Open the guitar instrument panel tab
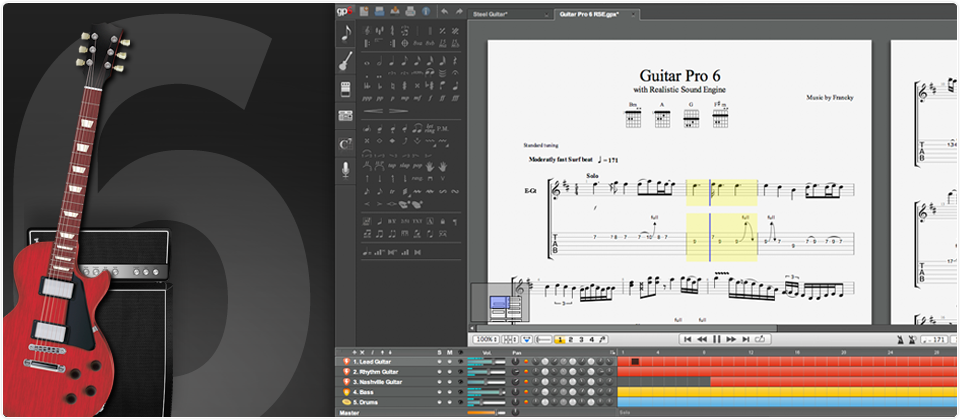 pyautogui.click(x=346, y=62)
